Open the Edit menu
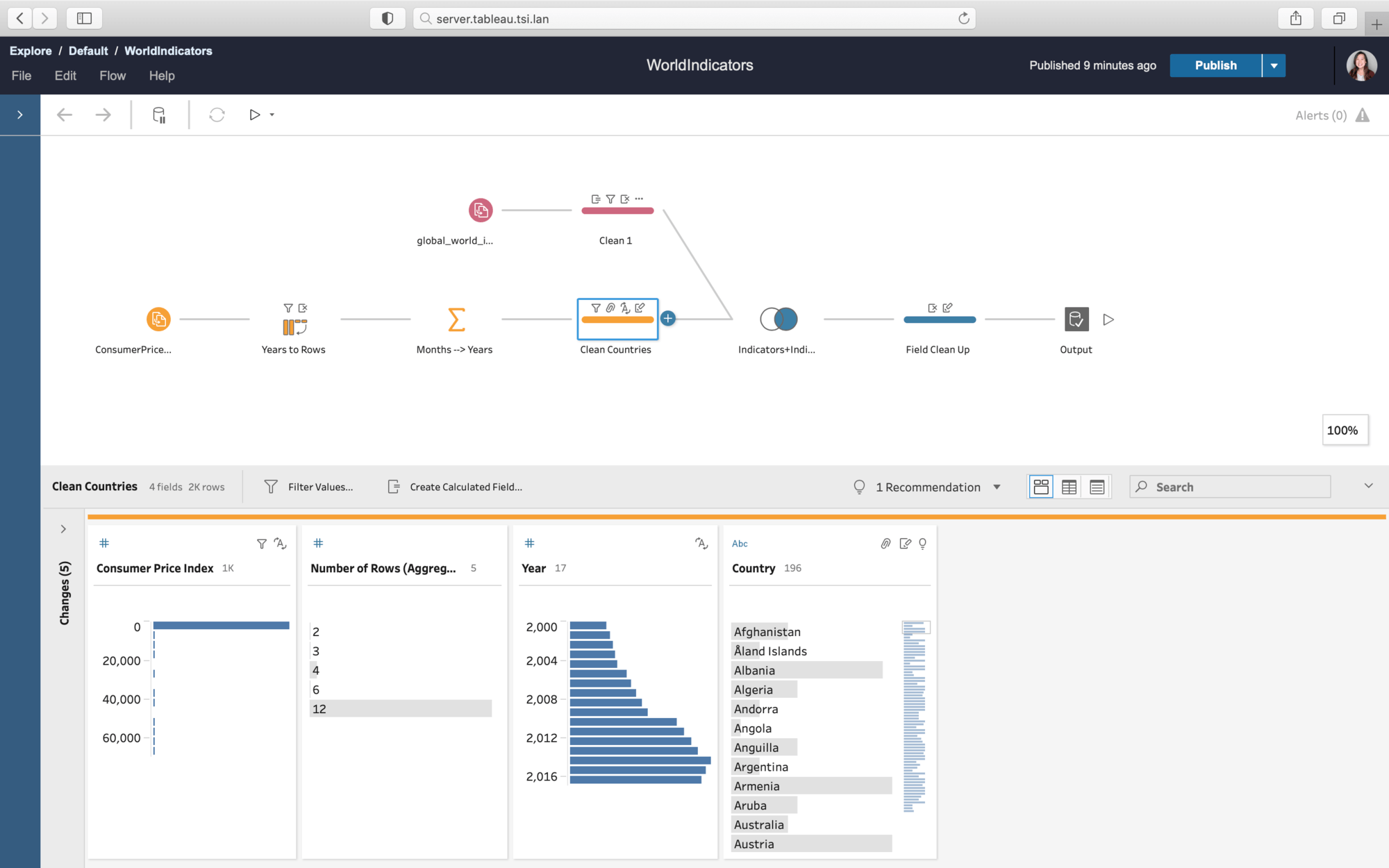The width and height of the screenshot is (1389, 868). [x=65, y=75]
